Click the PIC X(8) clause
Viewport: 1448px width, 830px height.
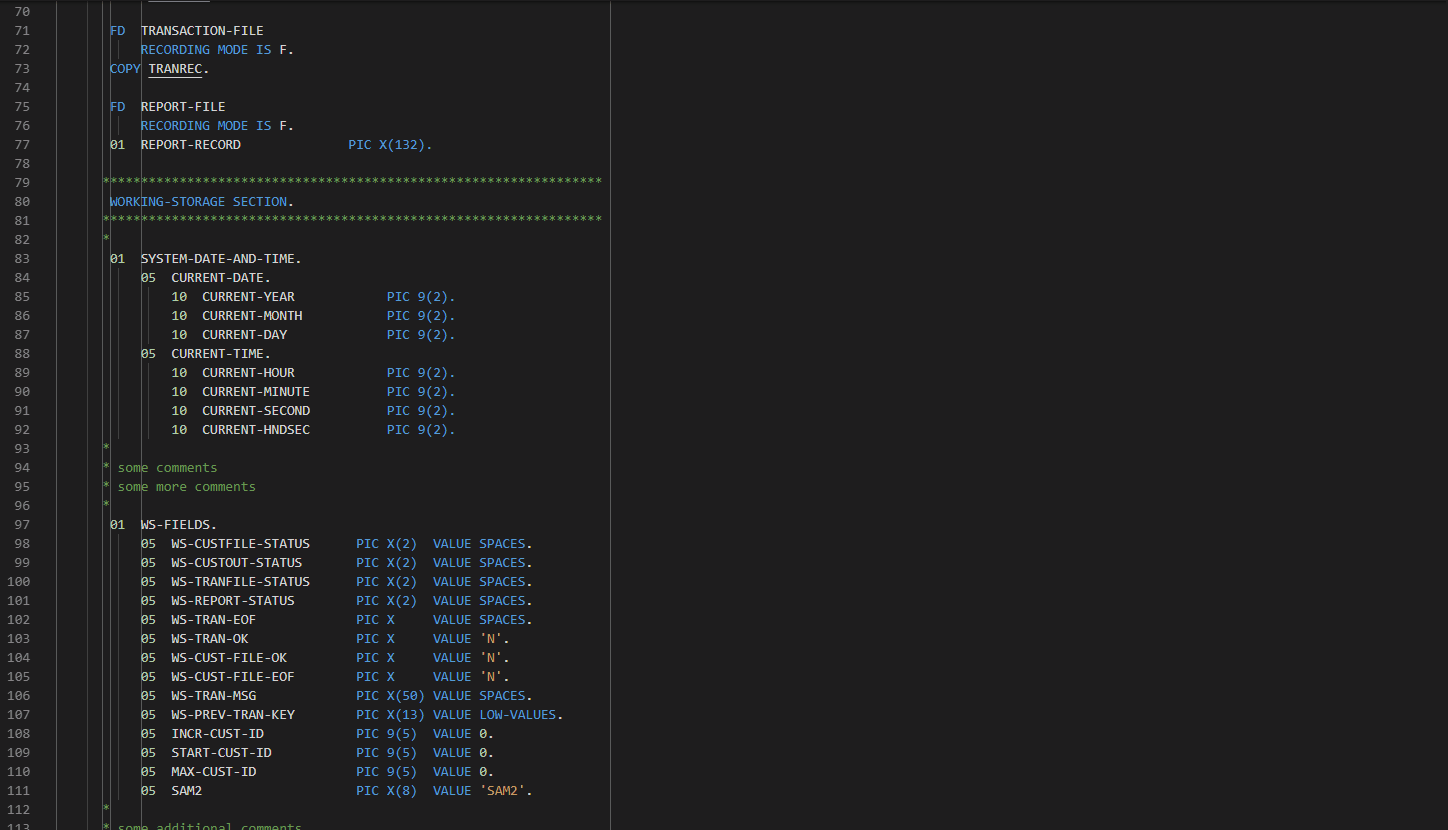[x=386, y=791]
